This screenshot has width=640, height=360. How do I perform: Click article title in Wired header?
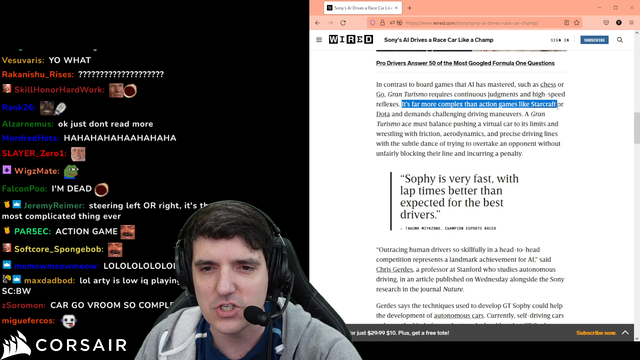tap(439, 40)
